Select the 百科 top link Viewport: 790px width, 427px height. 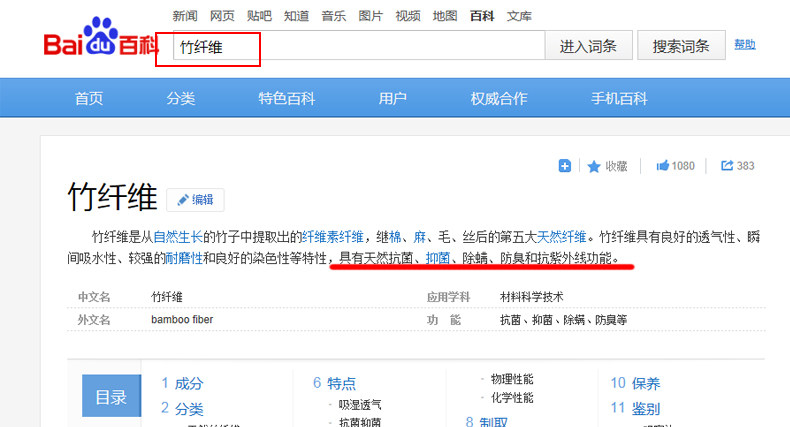pos(482,16)
